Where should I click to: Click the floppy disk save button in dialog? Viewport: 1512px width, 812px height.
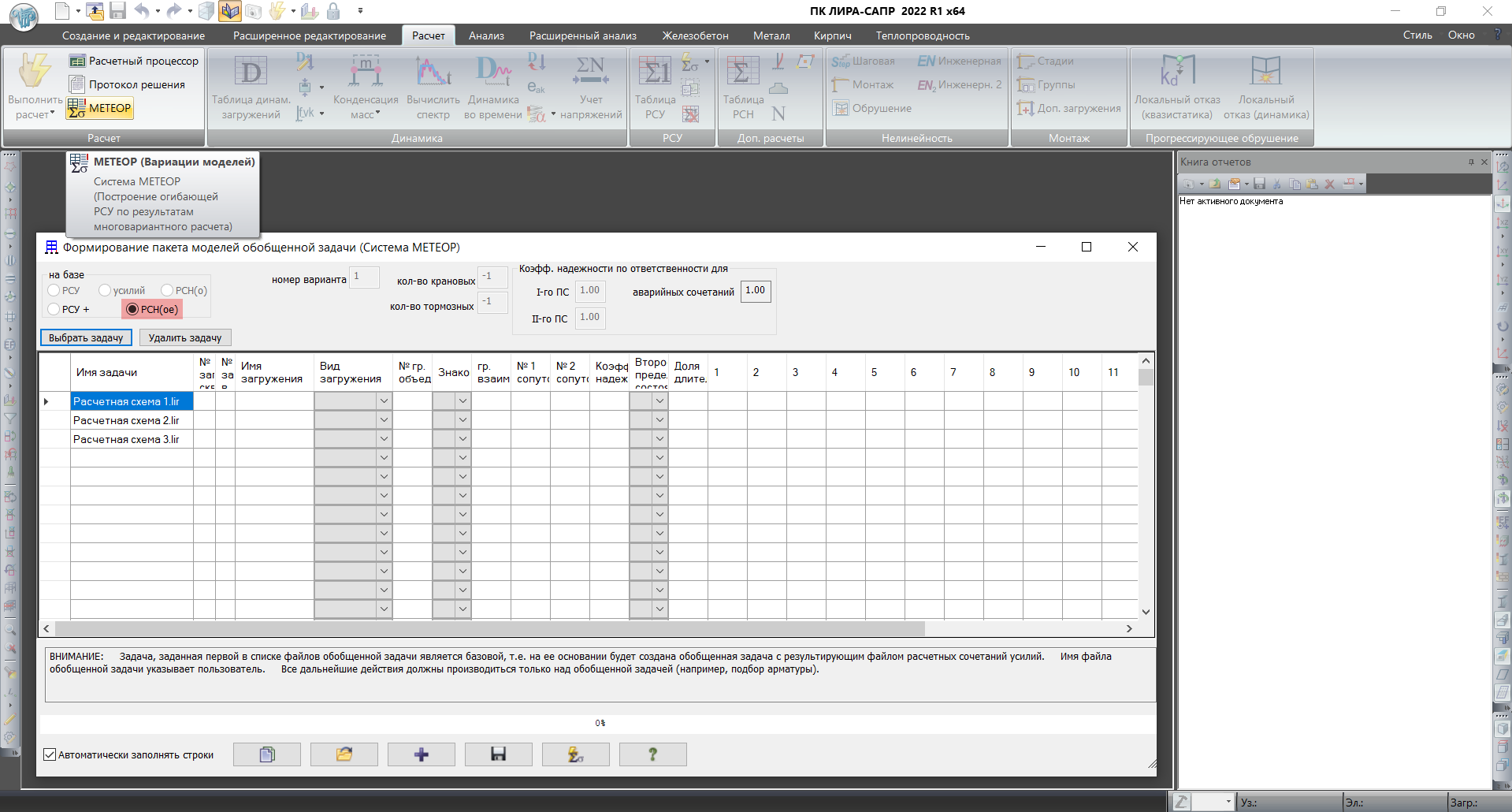[498, 754]
